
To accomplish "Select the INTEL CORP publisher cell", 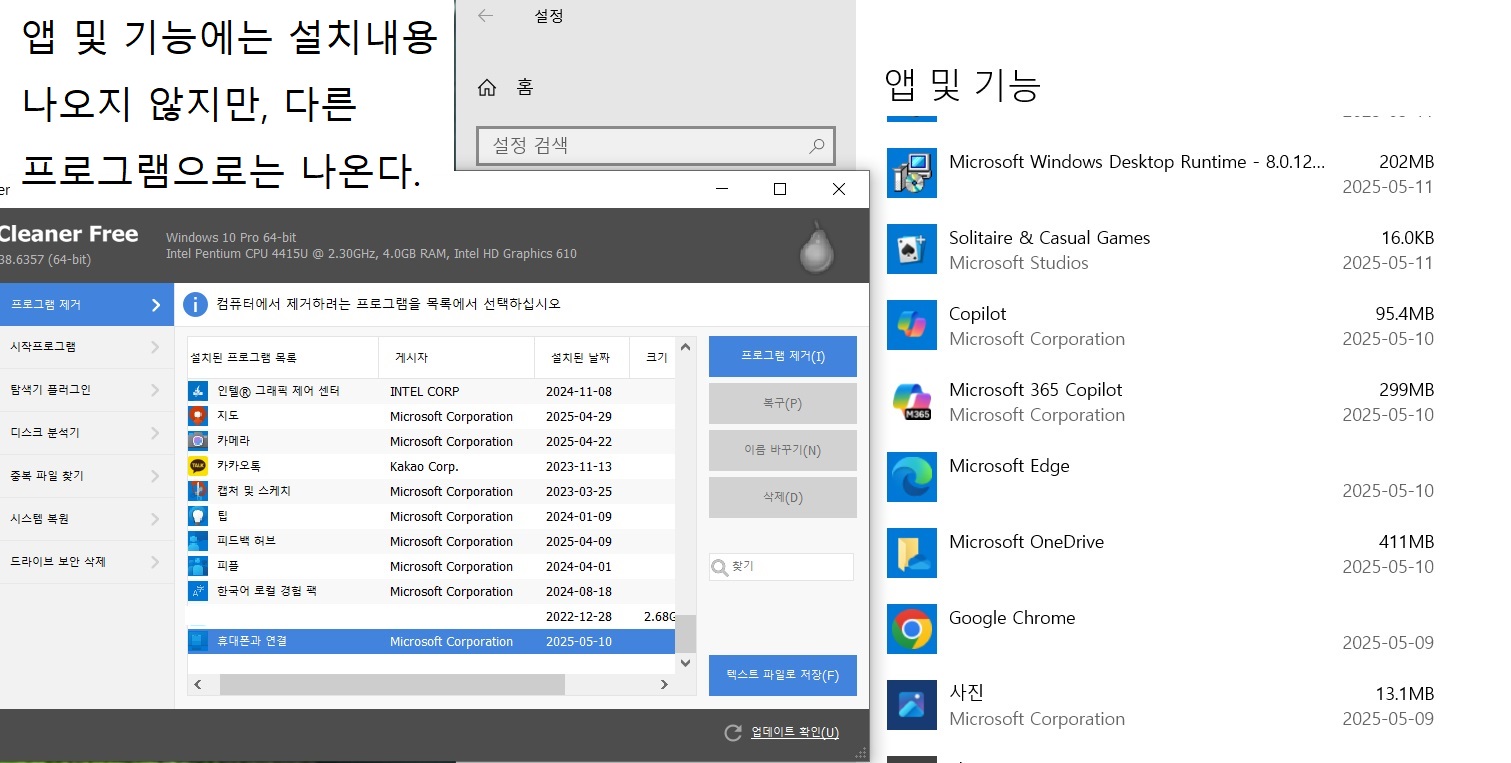I will [x=425, y=391].
